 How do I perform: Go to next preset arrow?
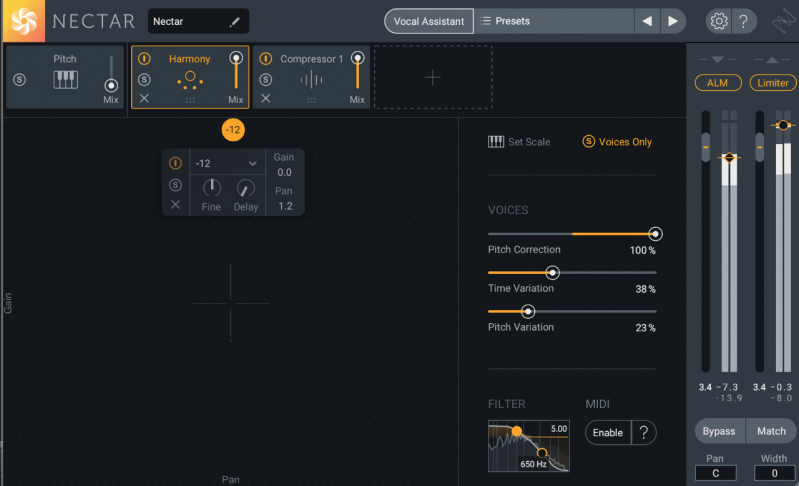click(x=673, y=21)
